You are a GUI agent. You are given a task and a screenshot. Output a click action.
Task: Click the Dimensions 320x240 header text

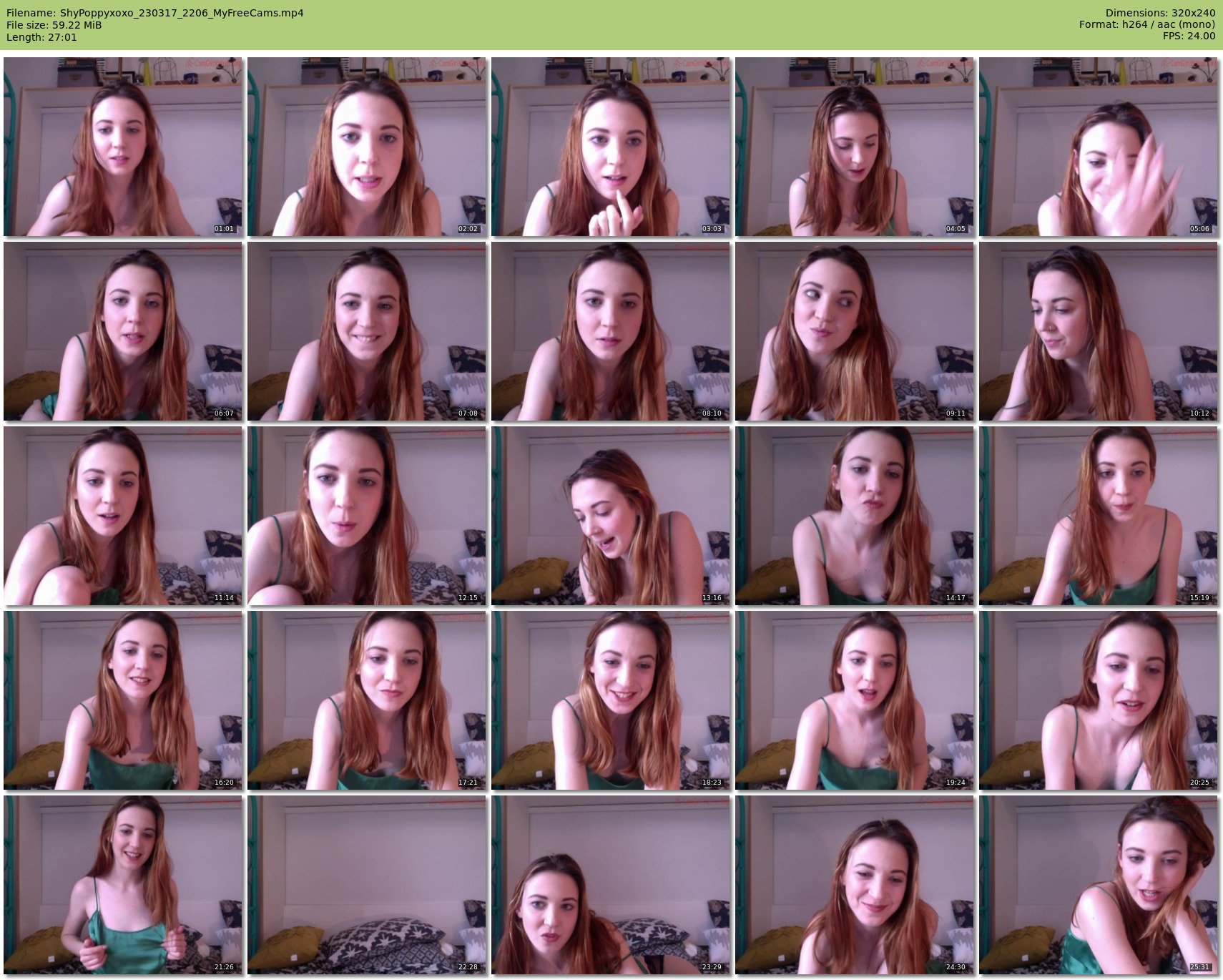tap(1160, 13)
